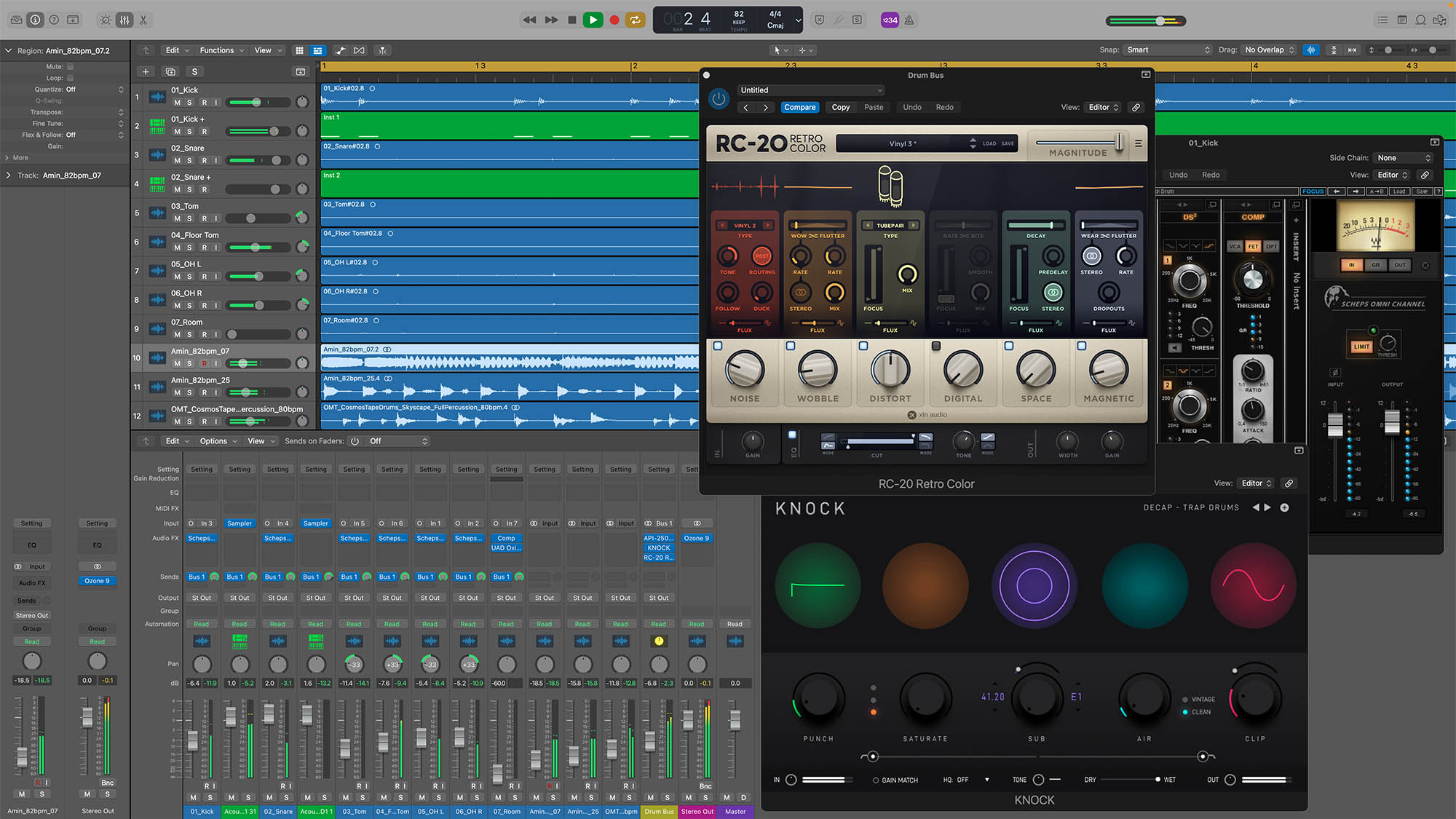
Task: Open the Sends on Faders Off dropdown
Action: point(398,441)
